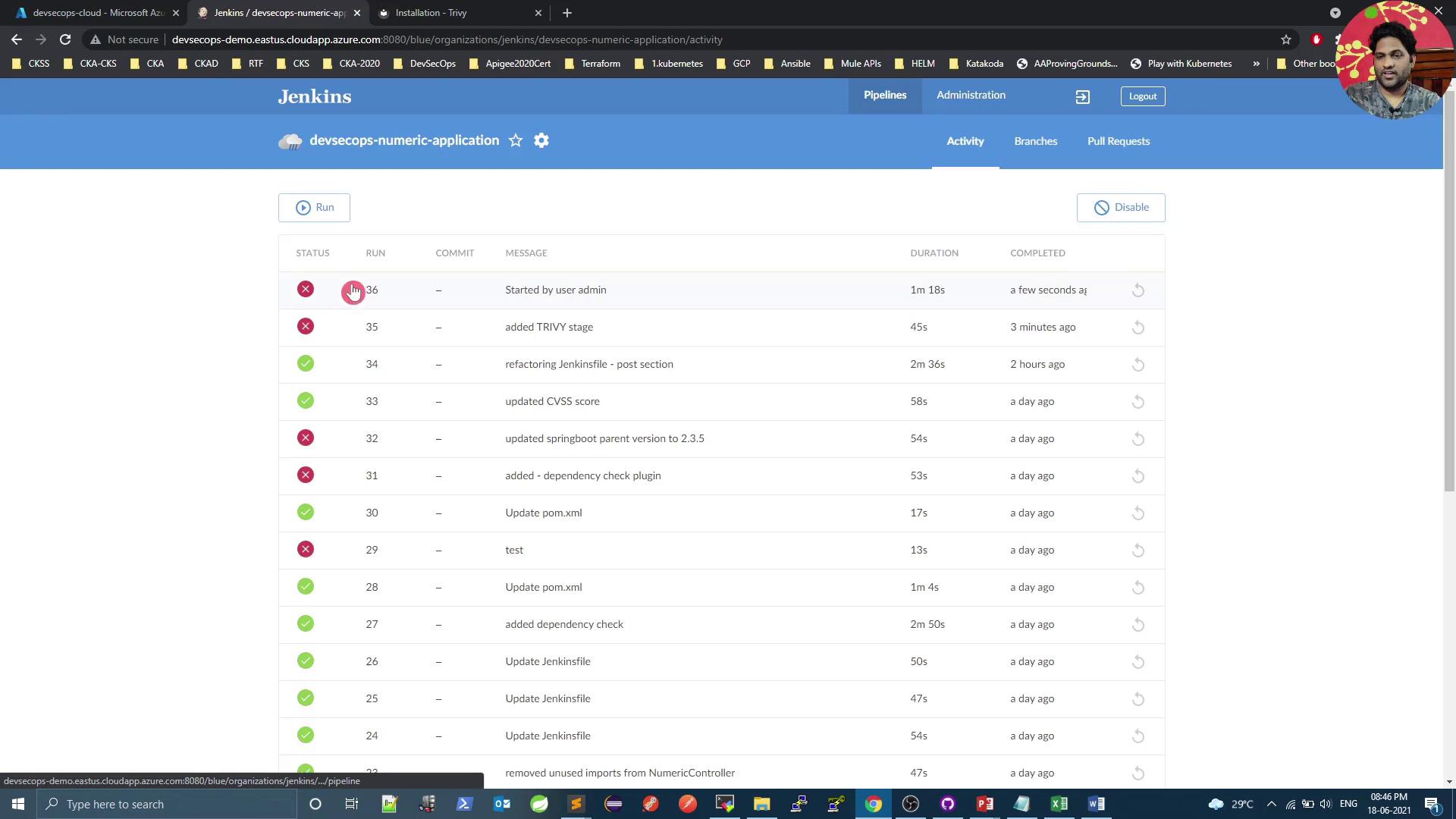Favorite the pipeline with the star icon
Image resolution: width=1456 pixels, height=819 pixels.
point(516,141)
